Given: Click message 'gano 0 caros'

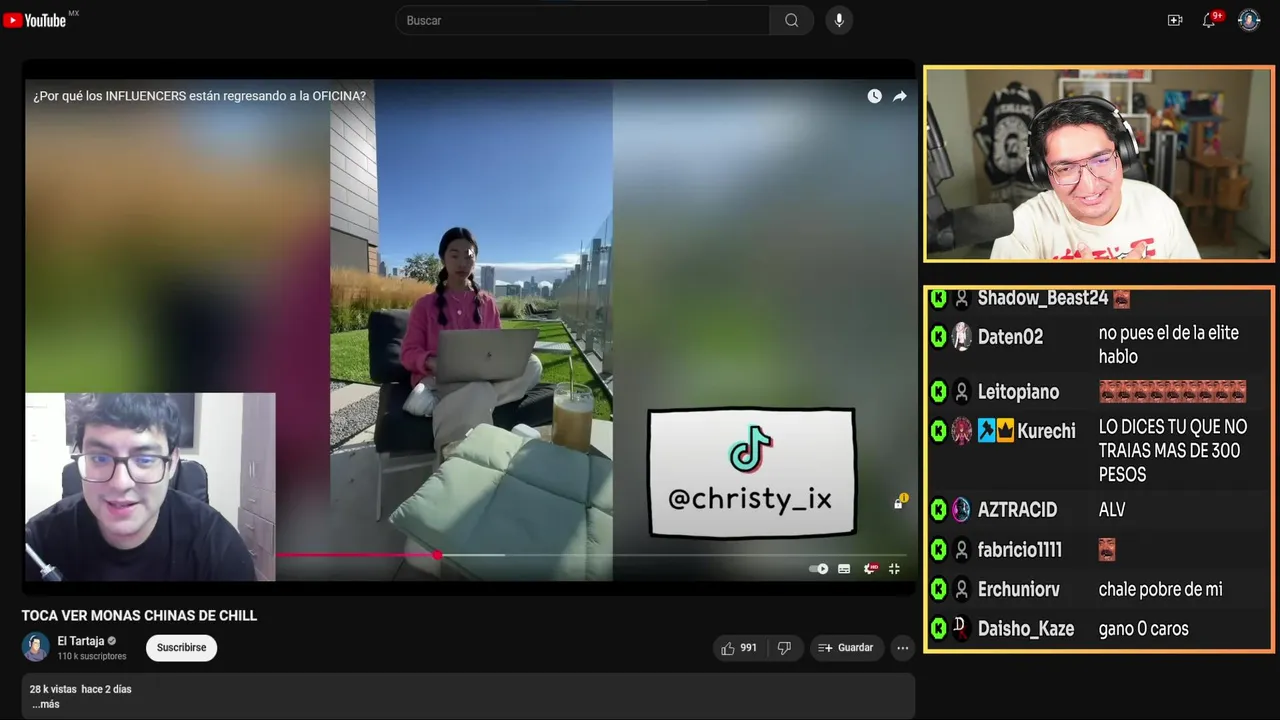Looking at the screenshot, I should tap(1143, 629).
